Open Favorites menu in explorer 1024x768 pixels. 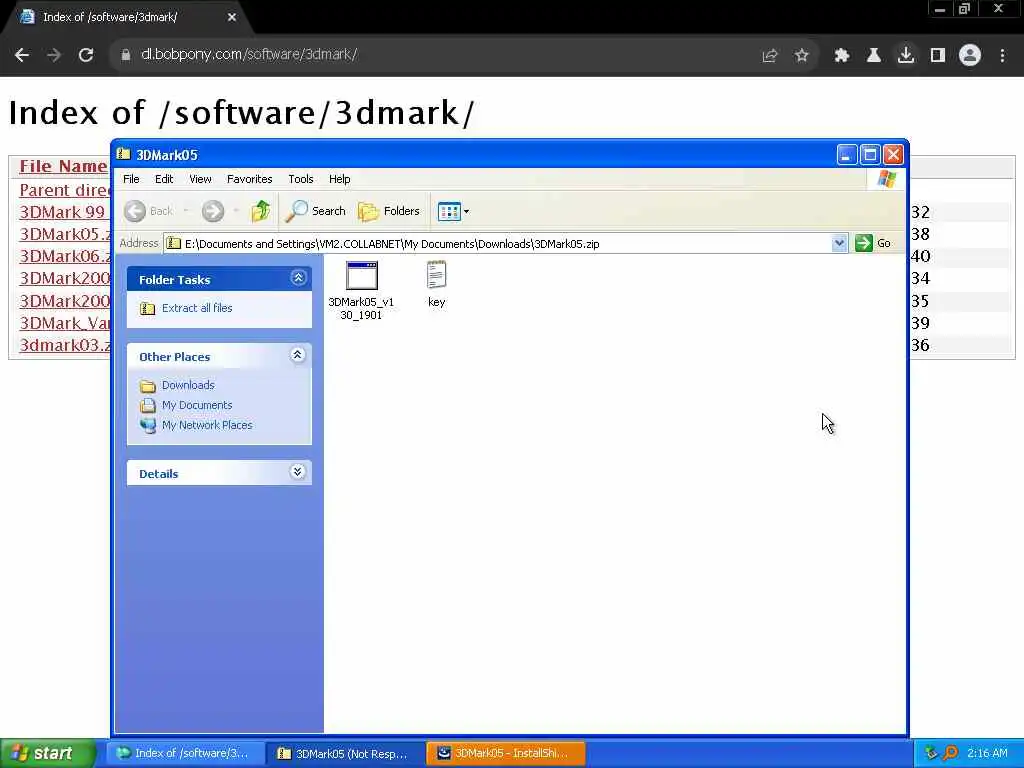pos(249,179)
